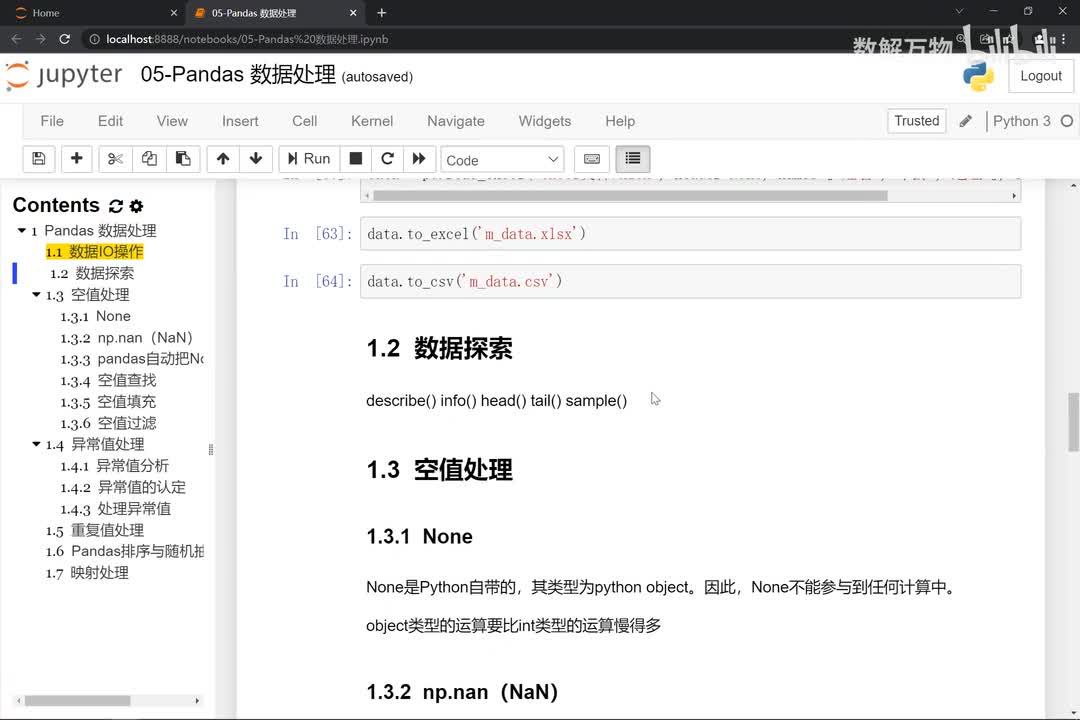This screenshot has width=1080, height=720.
Task: Click the Logout button
Action: [1041, 76]
